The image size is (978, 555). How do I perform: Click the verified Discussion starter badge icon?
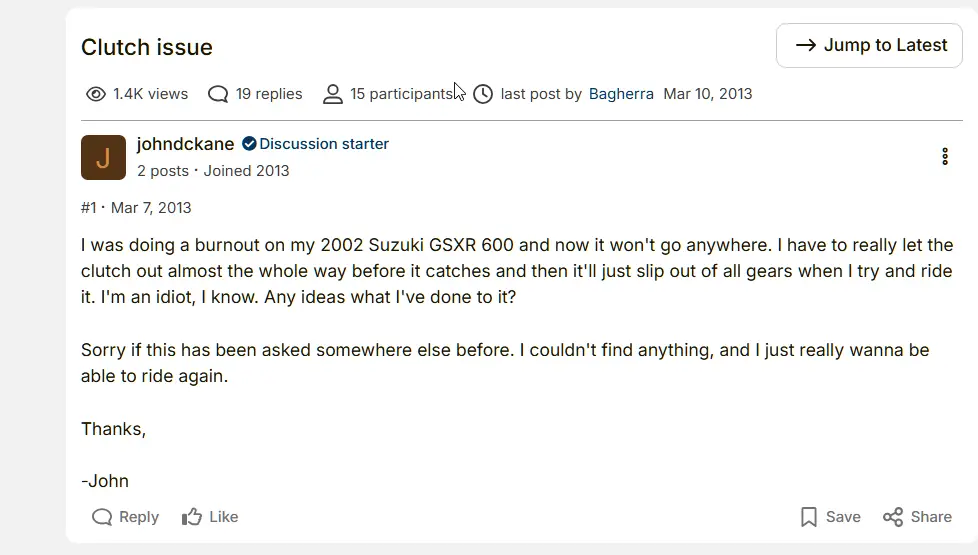249,144
